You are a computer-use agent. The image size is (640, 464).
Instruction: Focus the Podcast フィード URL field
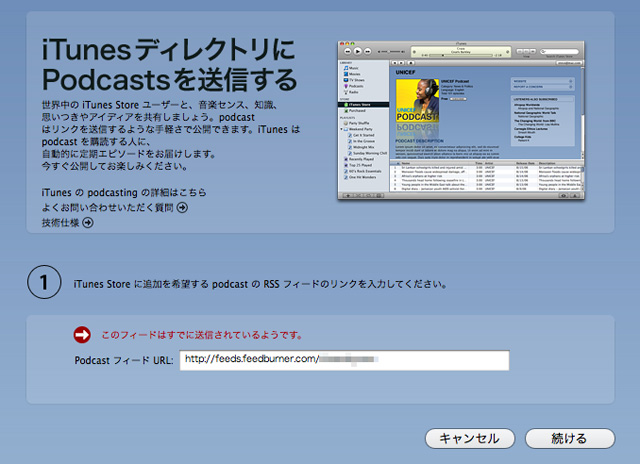344,360
